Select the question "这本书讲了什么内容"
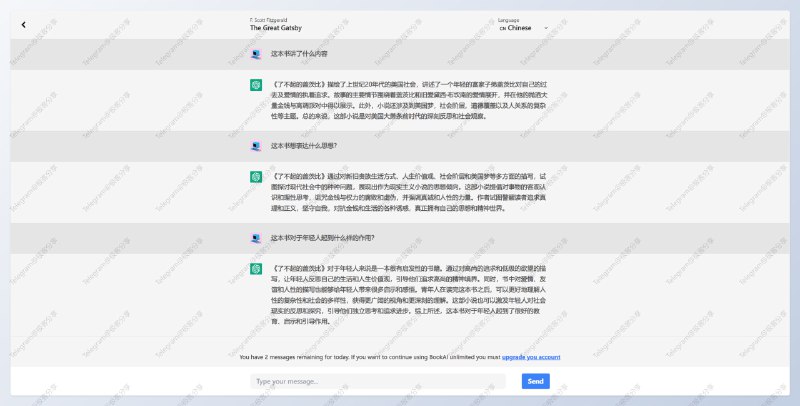Screen dimensions: 800x406 pyautogui.click(x=299, y=54)
